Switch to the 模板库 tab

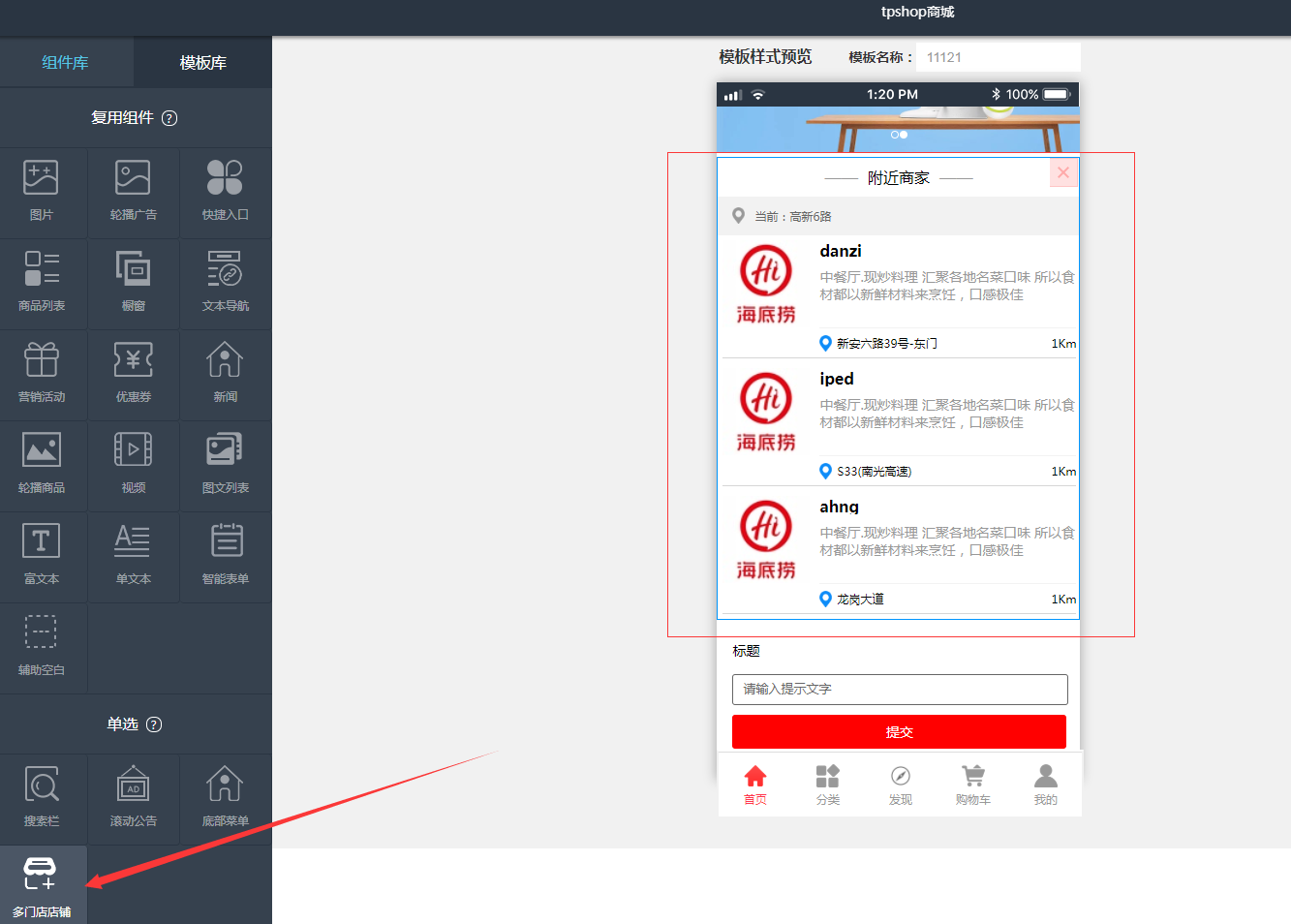click(x=202, y=63)
